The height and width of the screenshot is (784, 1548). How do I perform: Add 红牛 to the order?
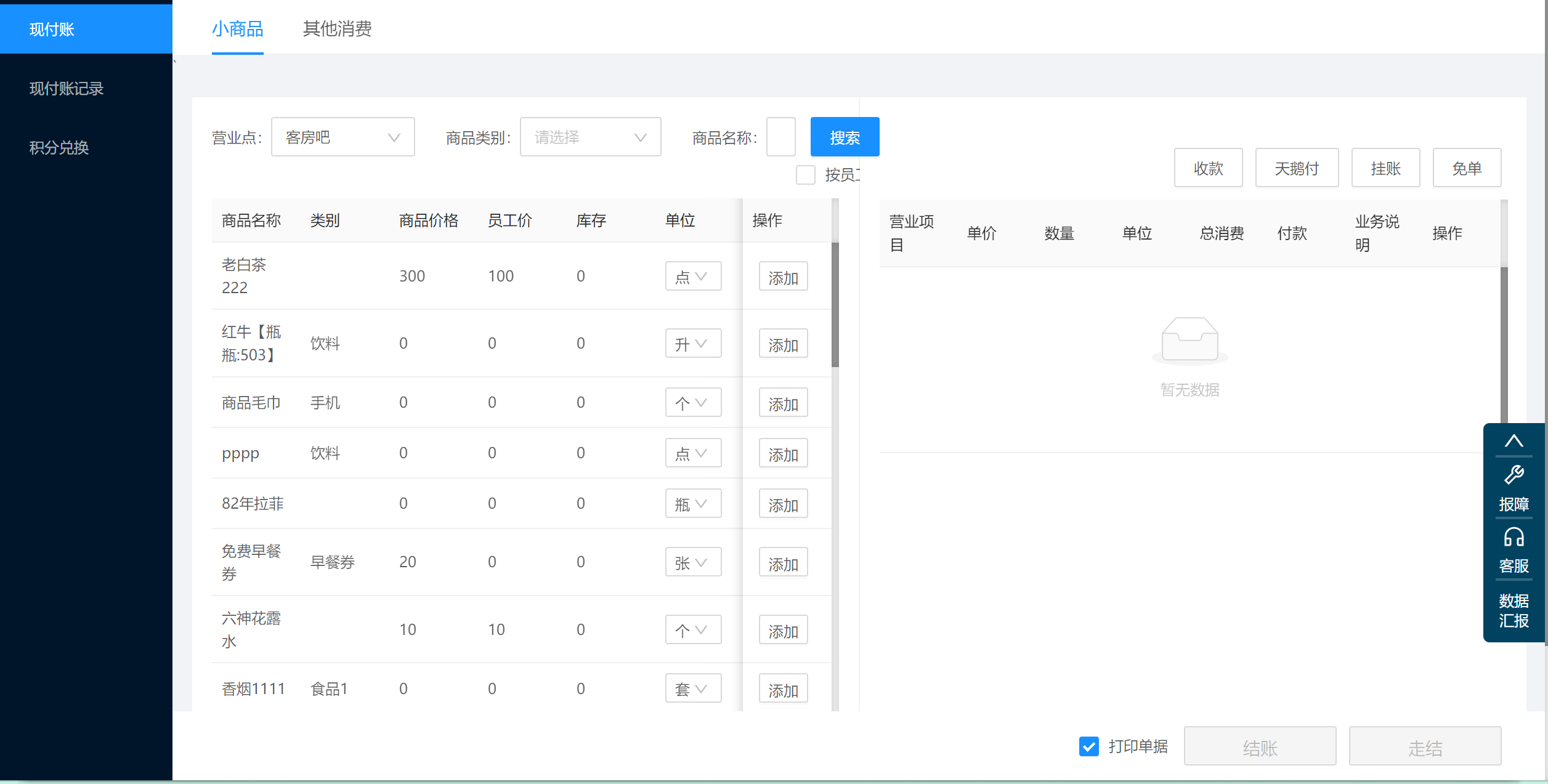783,344
